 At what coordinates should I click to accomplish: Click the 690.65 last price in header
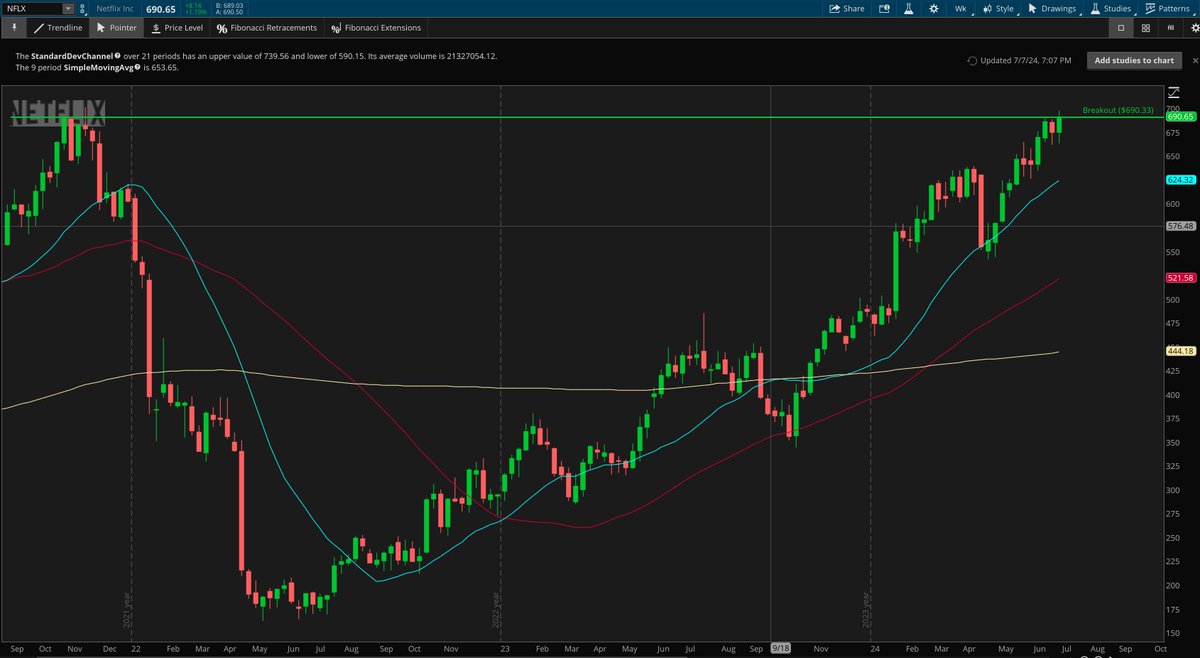click(x=163, y=8)
